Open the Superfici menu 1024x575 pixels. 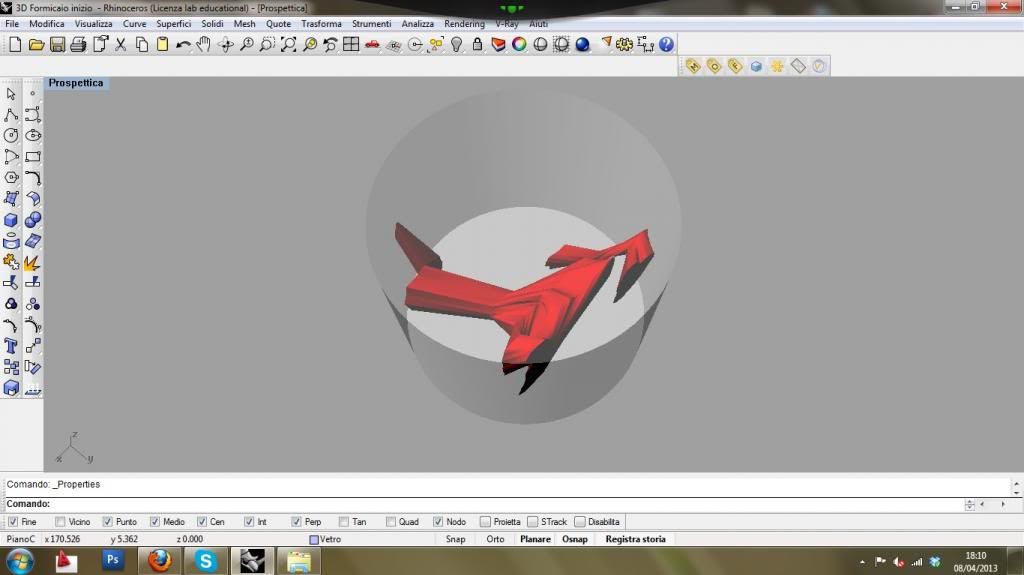[x=174, y=24]
